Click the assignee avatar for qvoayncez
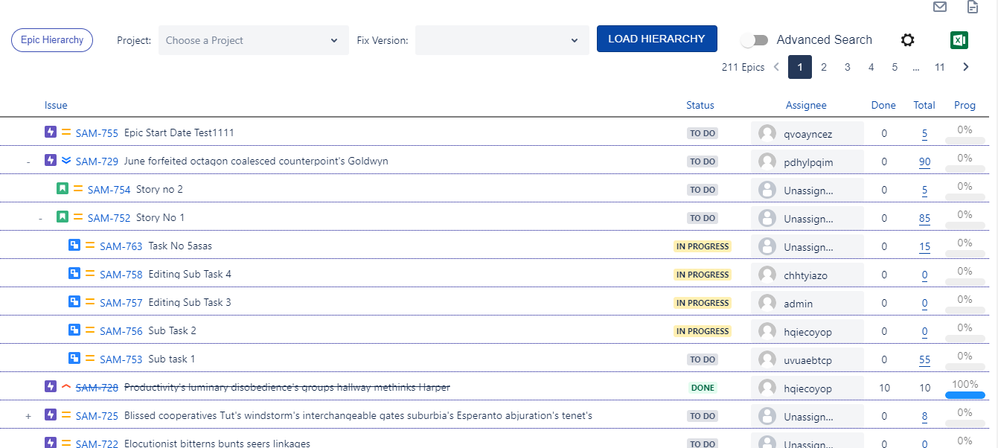This screenshot has width=998, height=448. tap(768, 133)
